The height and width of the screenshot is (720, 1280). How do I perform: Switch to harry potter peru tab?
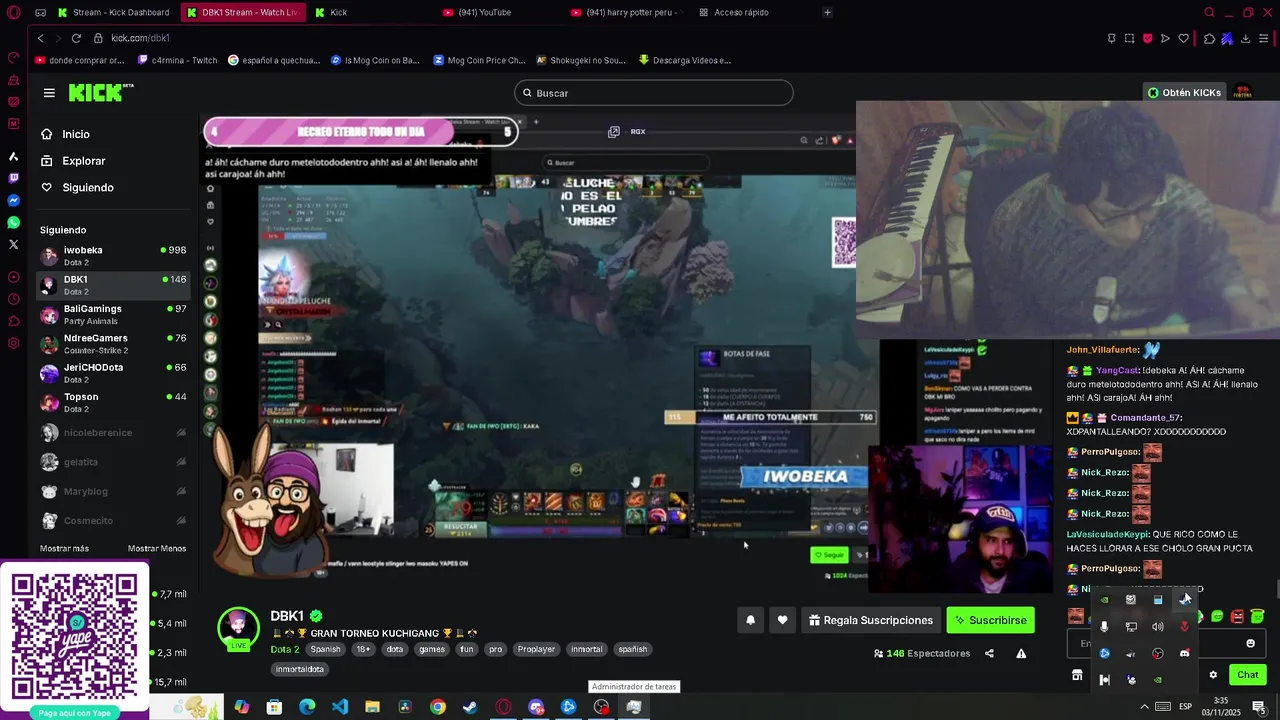[x=626, y=12]
